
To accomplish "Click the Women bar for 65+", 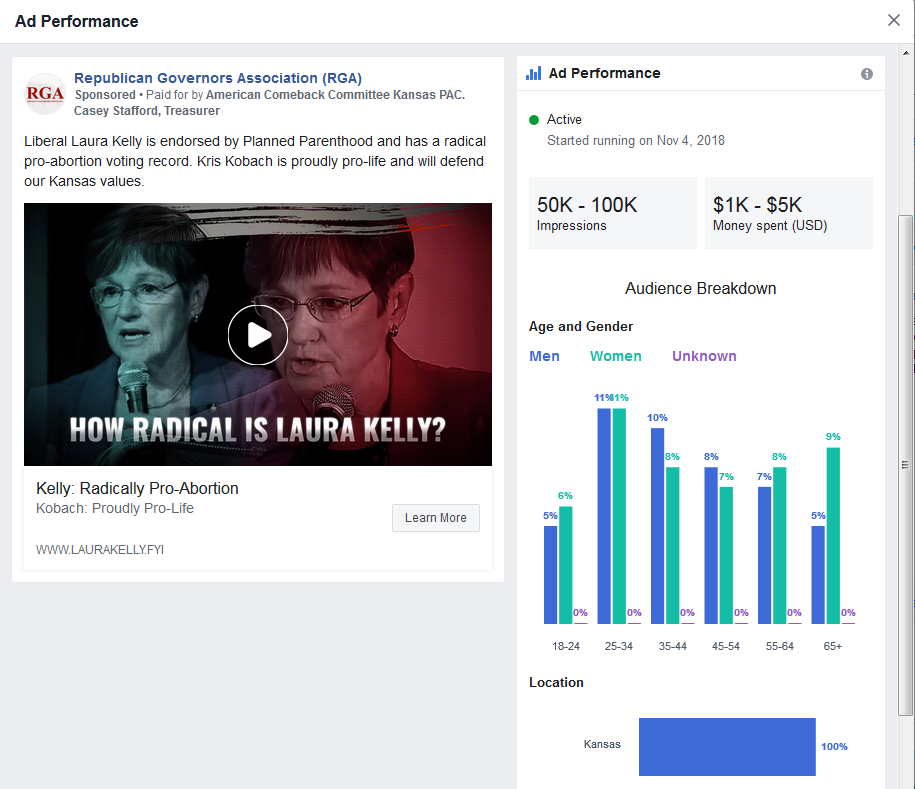I will coord(833,536).
